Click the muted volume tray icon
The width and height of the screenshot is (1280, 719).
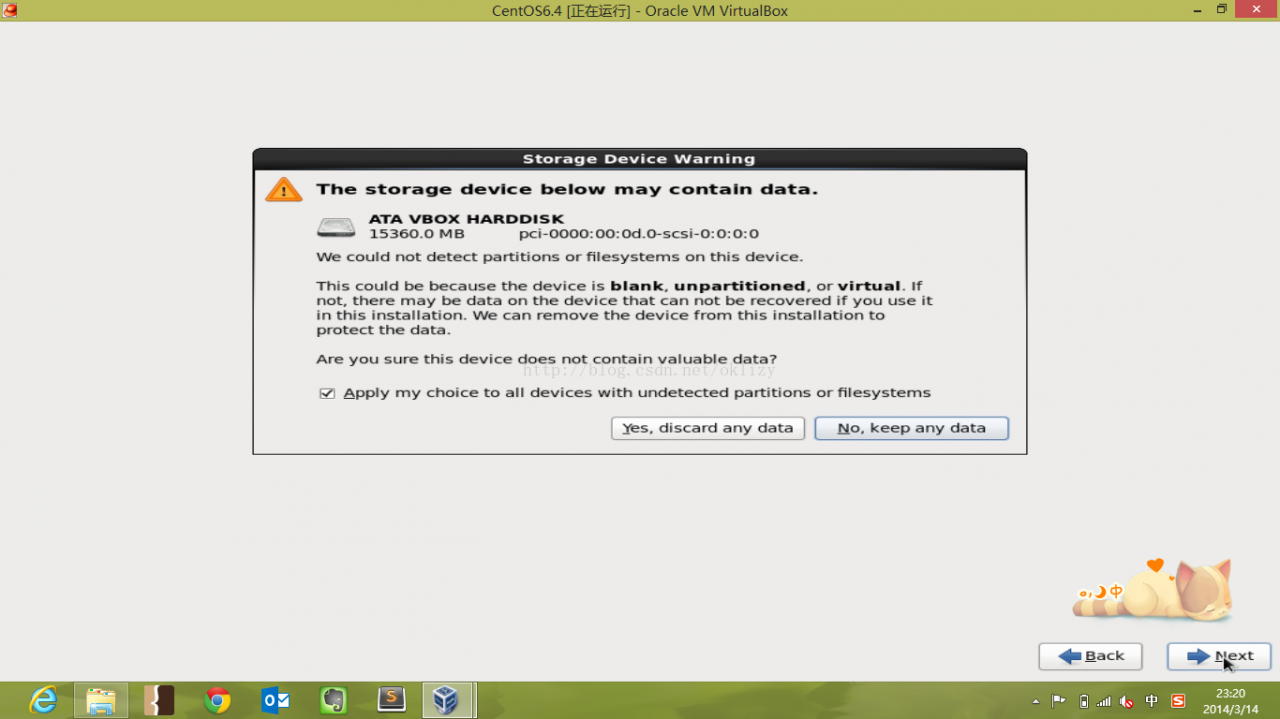coord(1128,701)
